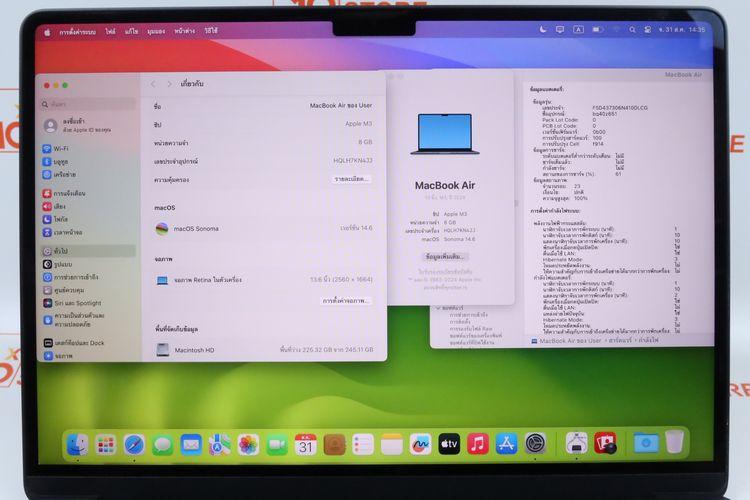Click More Info button in About This Mac
This screenshot has height=500, width=750.
pos(445,256)
